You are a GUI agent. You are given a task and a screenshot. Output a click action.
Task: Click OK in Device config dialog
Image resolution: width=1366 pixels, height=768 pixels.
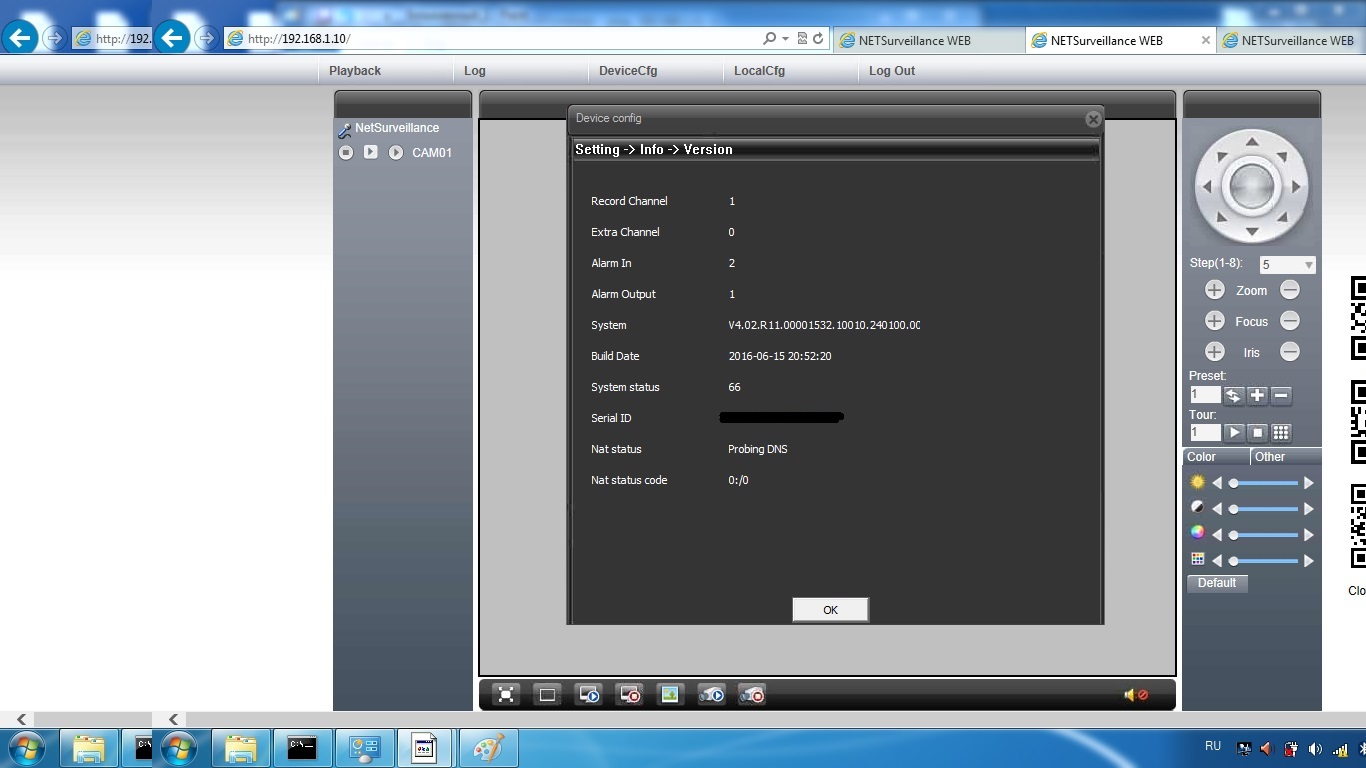point(830,610)
